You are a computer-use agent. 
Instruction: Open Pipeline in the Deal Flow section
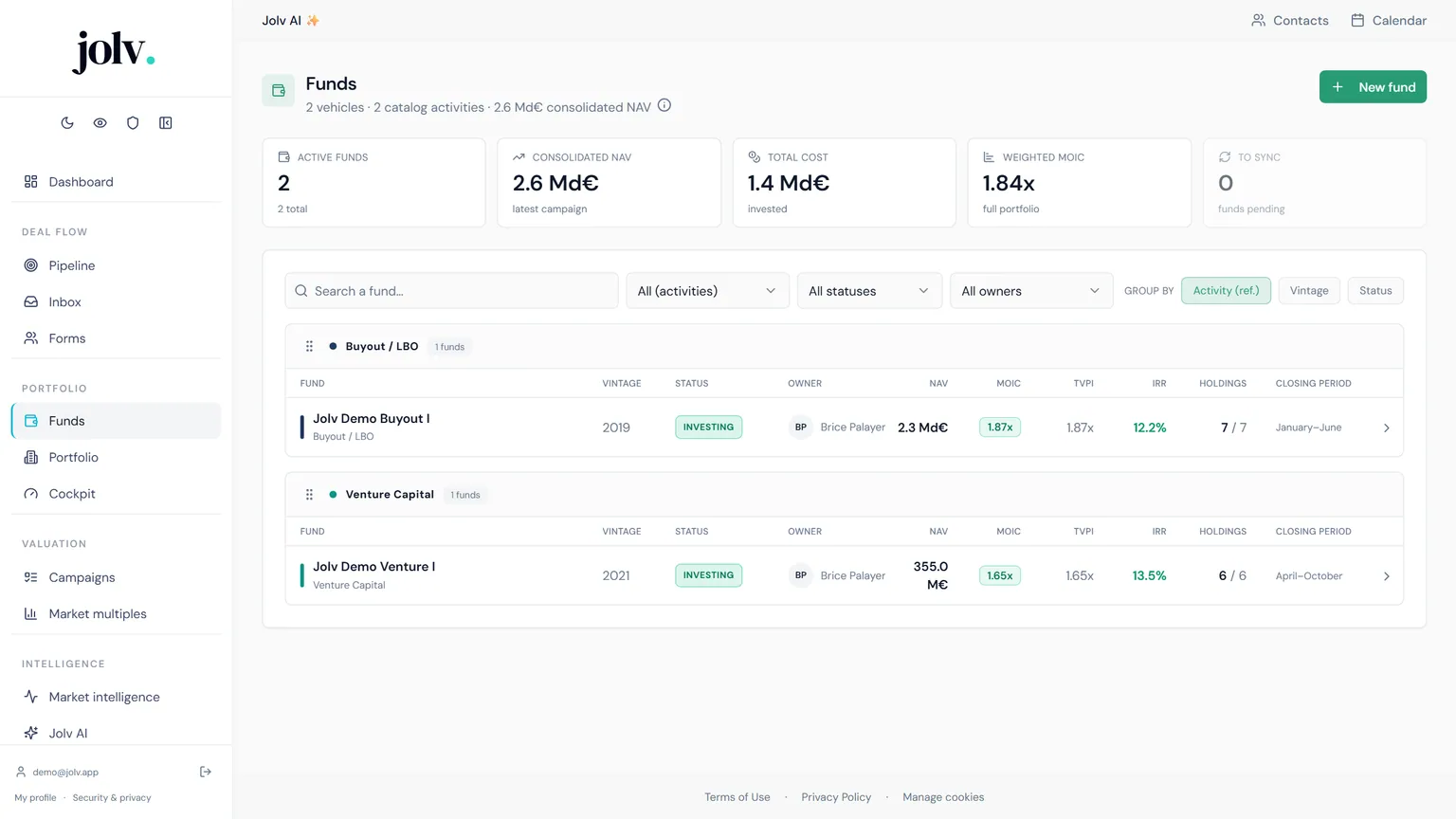(x=116, y=265)
